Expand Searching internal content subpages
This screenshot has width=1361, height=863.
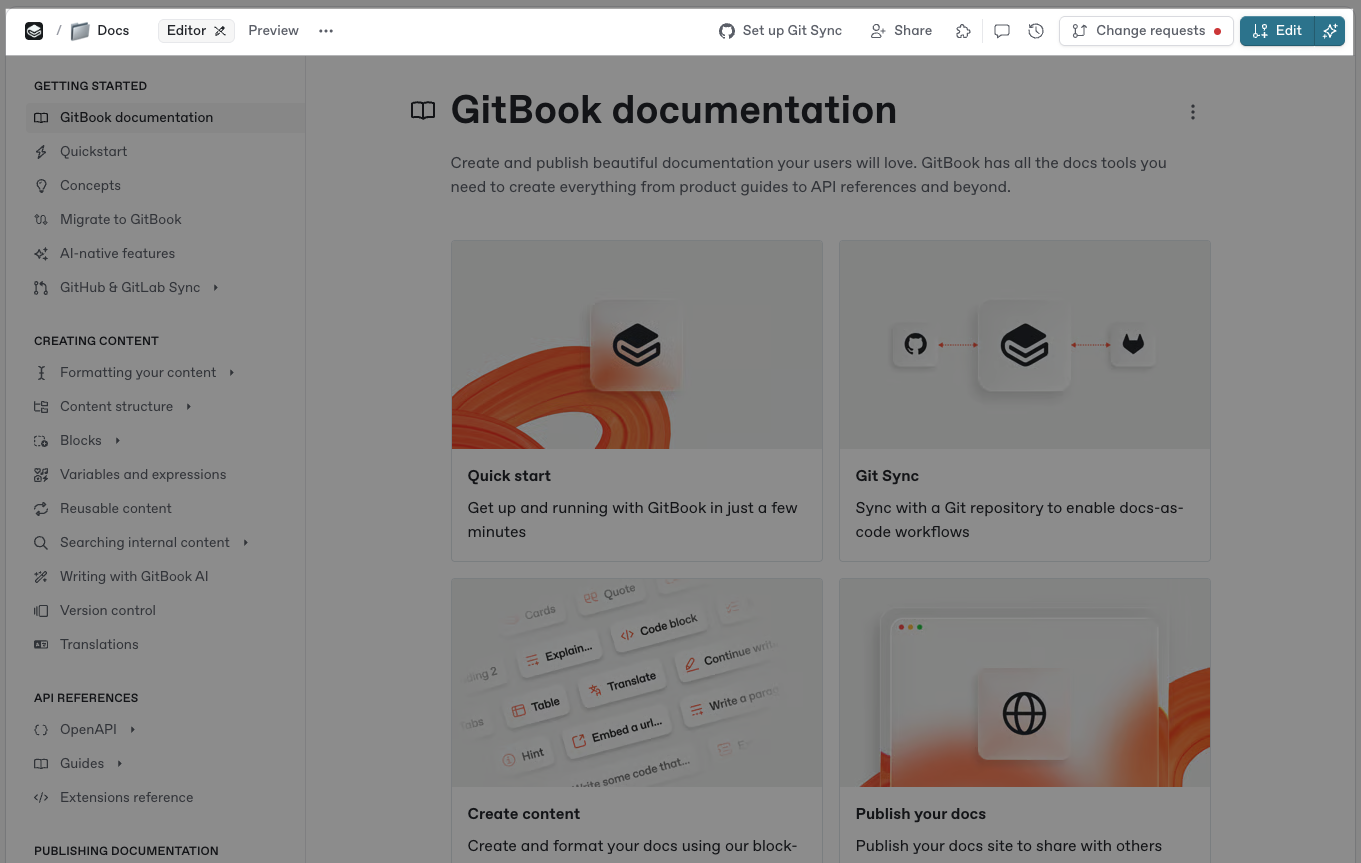(246, 543)
